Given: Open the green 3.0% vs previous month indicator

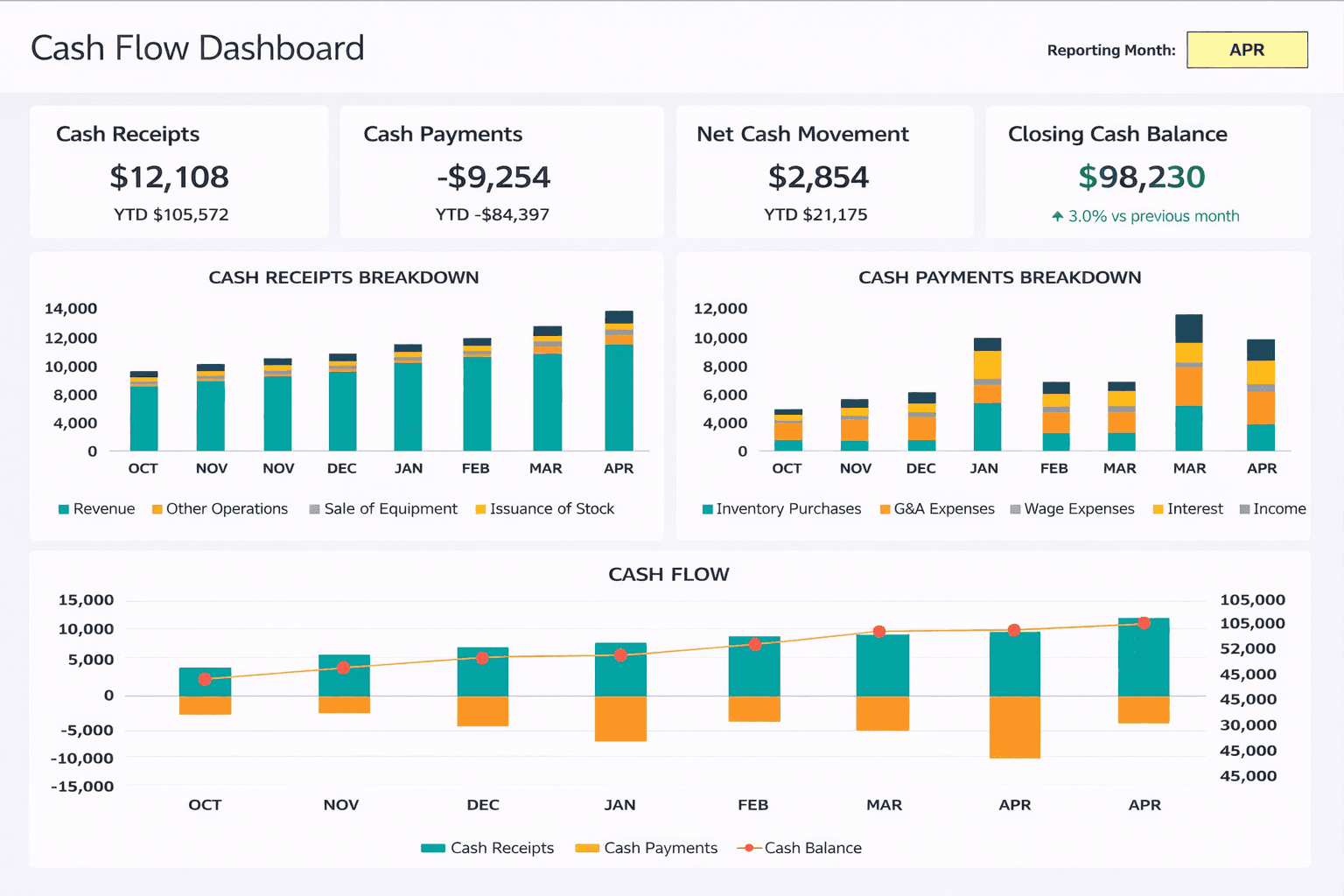Looking at the screenshot, I should click(x=1148, y=216).
